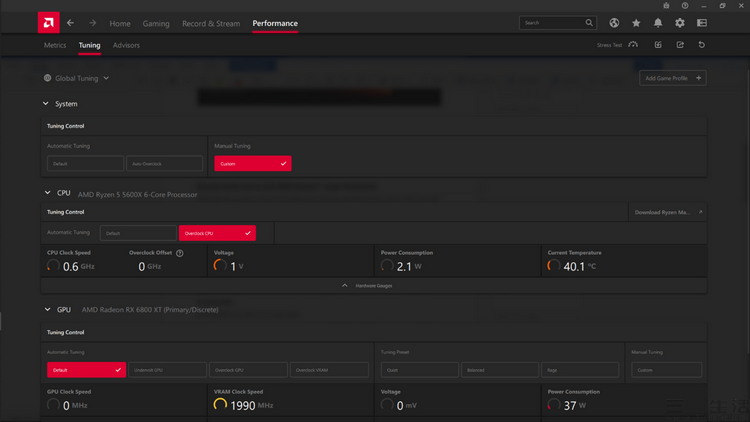Collapse the System section chevron
This screenshot has height=422, width=750.
45,103
